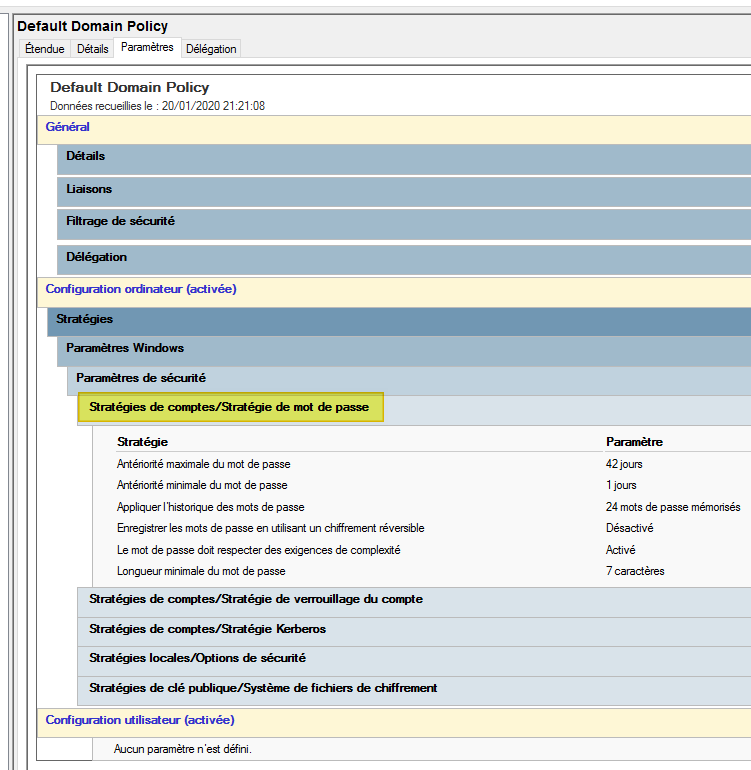Select the Paramètres tab
This screenshot has width=751, height=770.
click(146, 47)
